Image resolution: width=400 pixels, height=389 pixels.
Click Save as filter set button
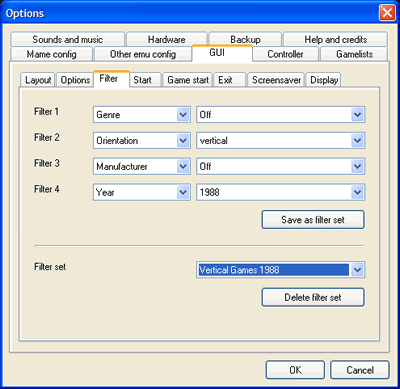pyautogui.click(x=313, y=220)
